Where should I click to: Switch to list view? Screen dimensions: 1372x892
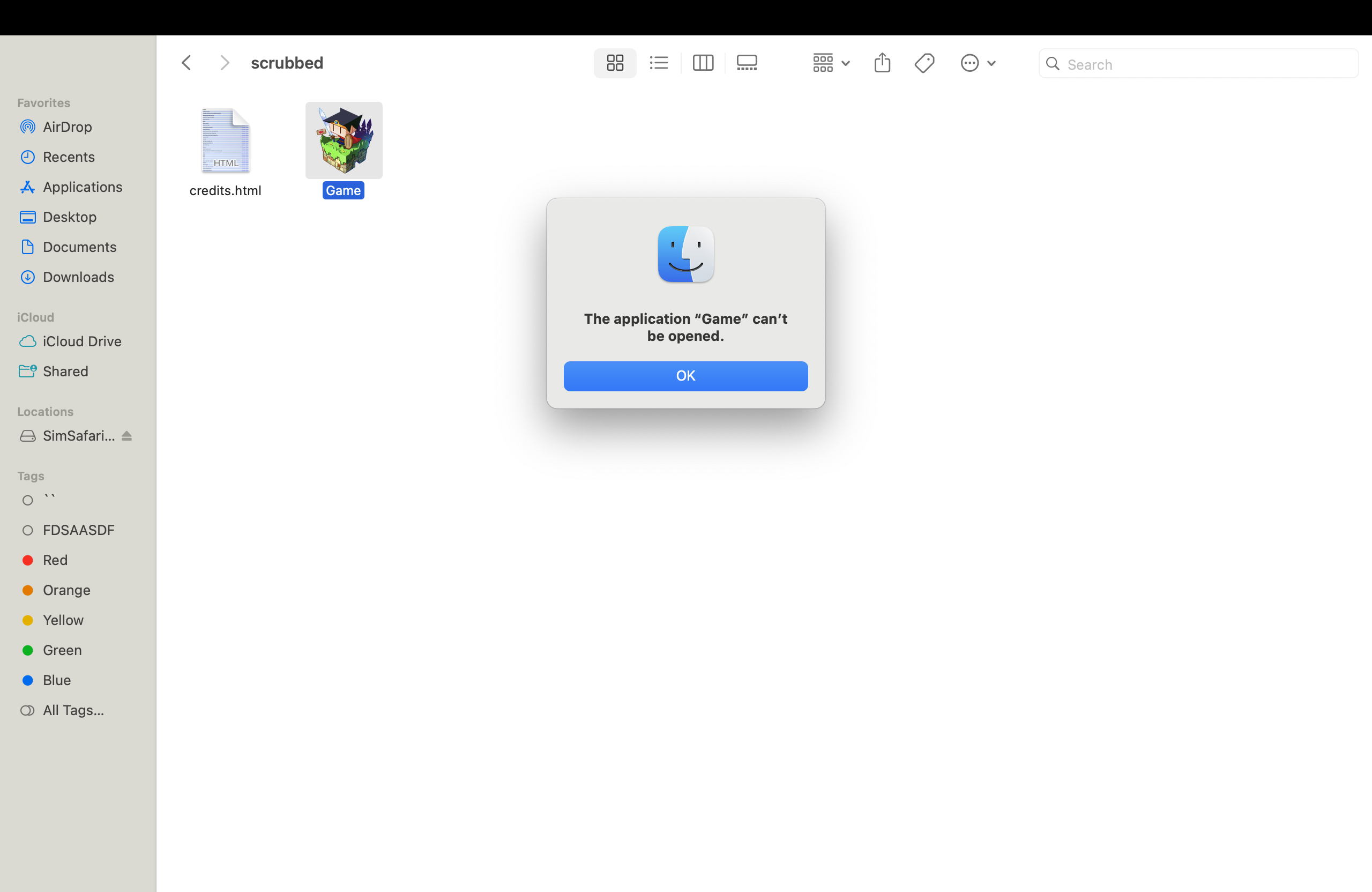point(658,63)
